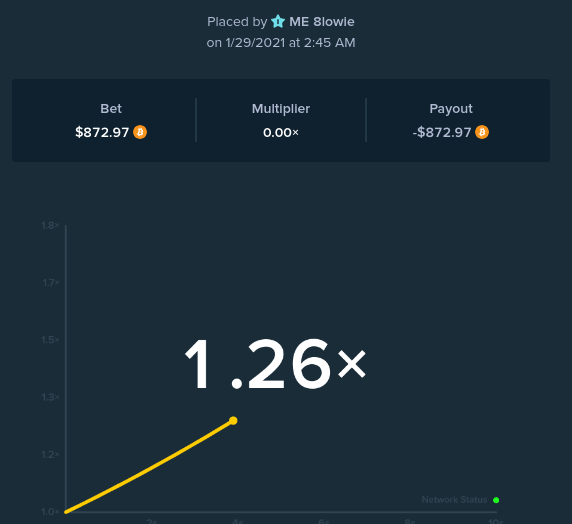Screen dimensions: 572x524
Task: Click the large 1.26× crash multiplier
Action: pyautogui.click(x=275, y=364)
